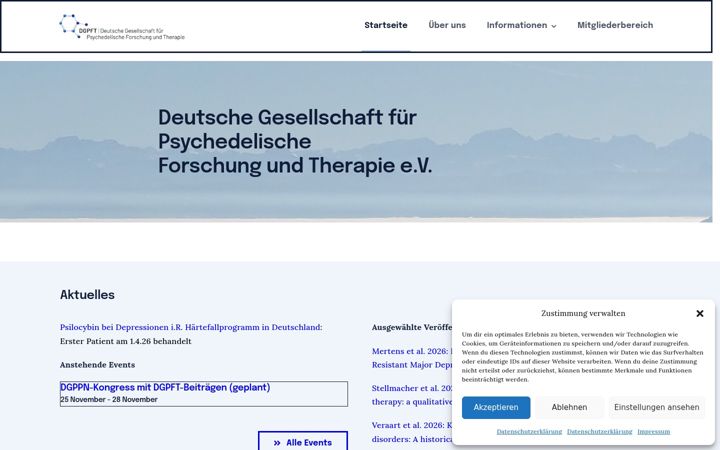This screenshot has width=720, height=450.
Task: Open the Mertens et al. 2026 publication link
Action: coord(412,358)
